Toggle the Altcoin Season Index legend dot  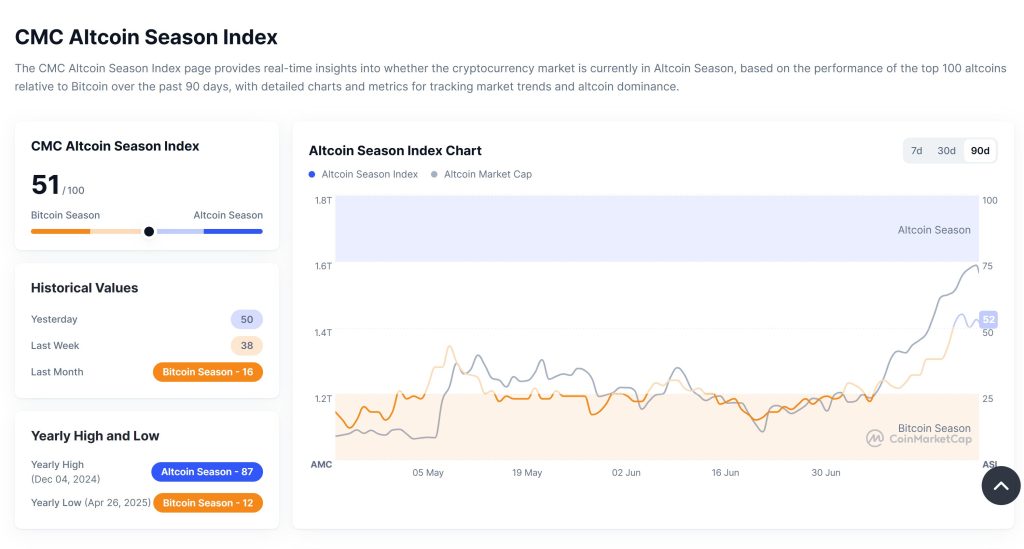point(313,174)
